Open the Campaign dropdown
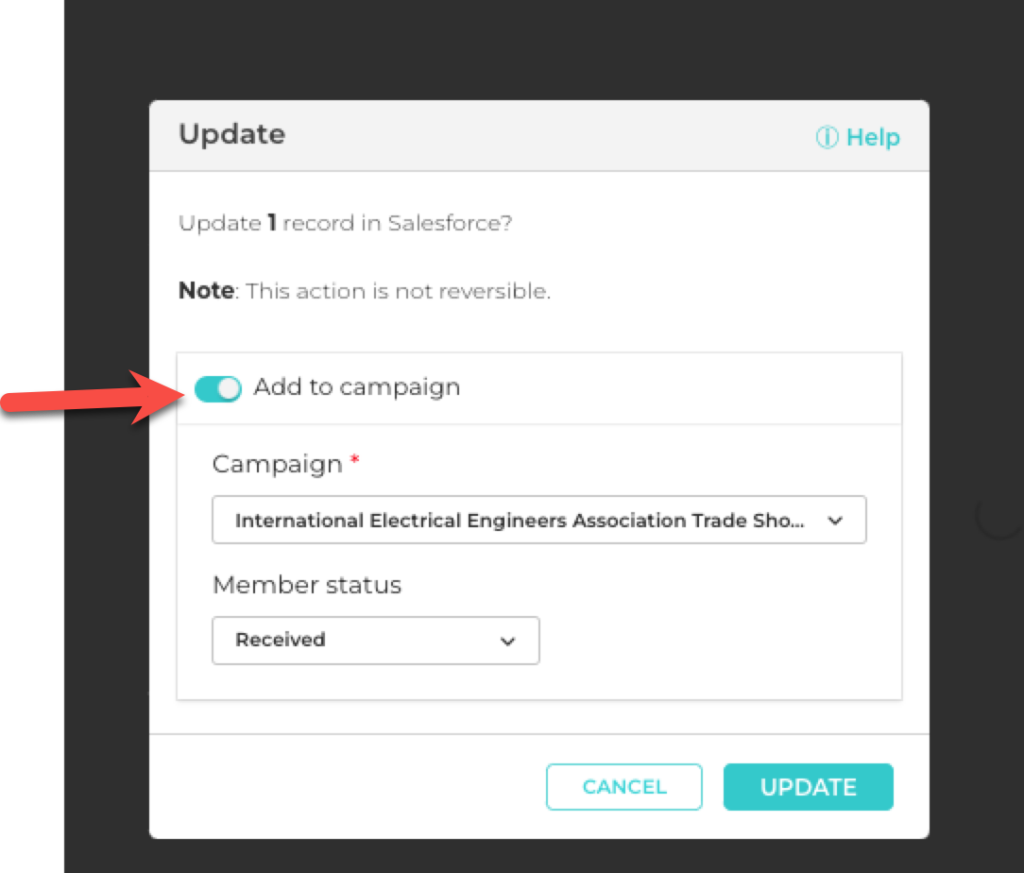Viewport: 1024px width, 873px height. (x=539, y=520)
